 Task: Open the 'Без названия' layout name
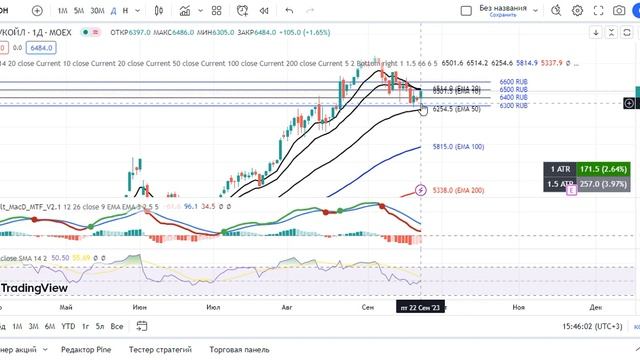503,8
